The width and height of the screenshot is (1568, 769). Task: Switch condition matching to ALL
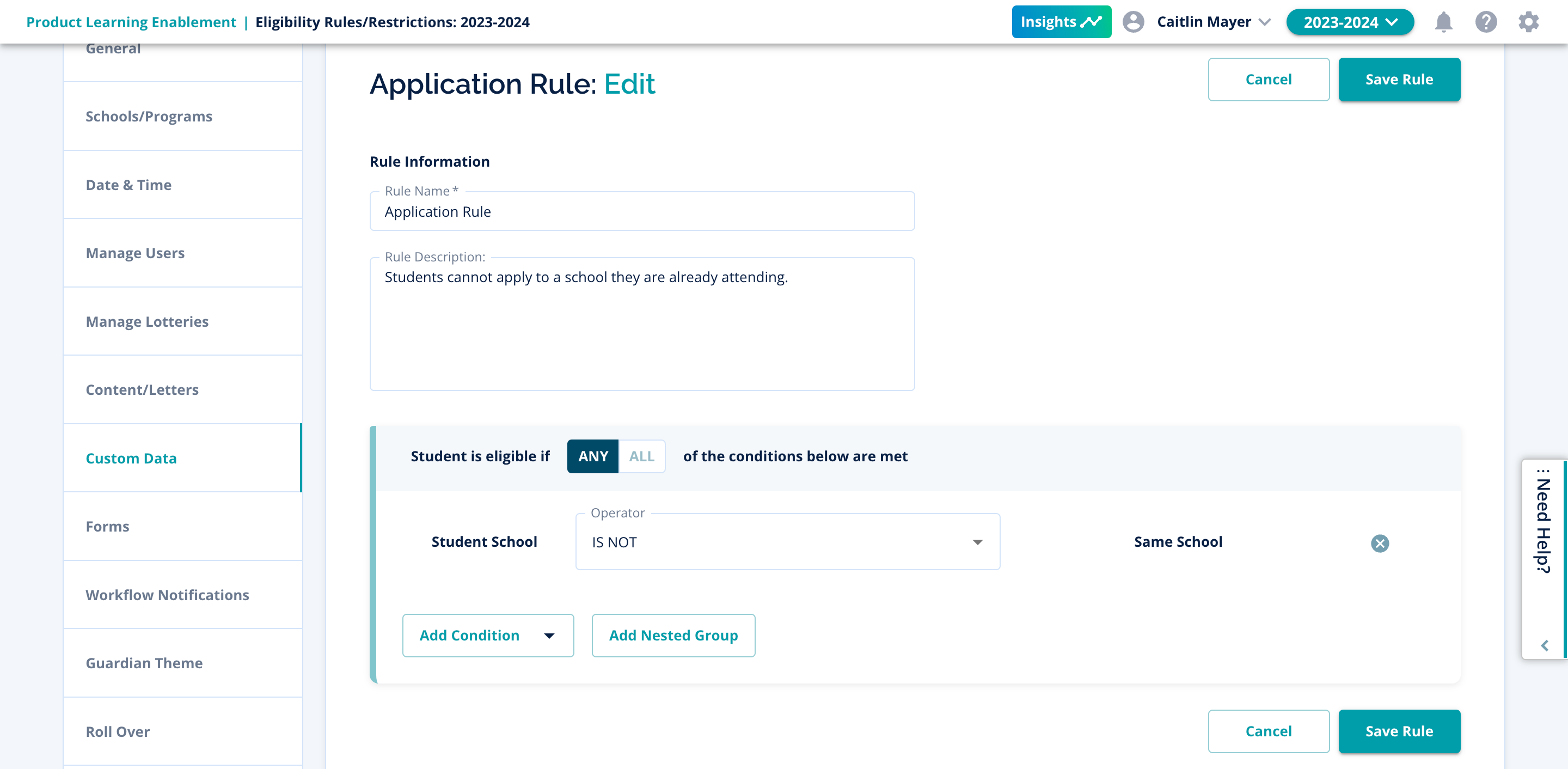[641, 456]
